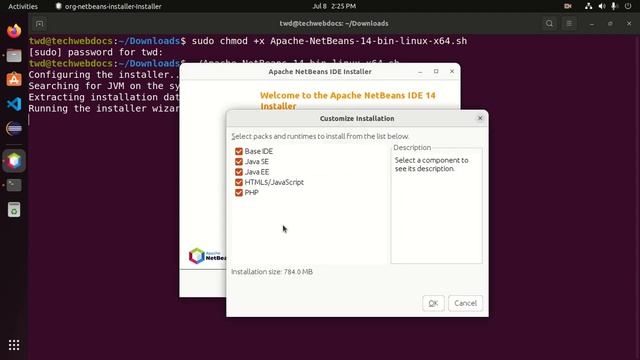Image resolution: width=640 pixels, height=360 pixels.
Task: Click the Description text area
Action: click(436, 206)
